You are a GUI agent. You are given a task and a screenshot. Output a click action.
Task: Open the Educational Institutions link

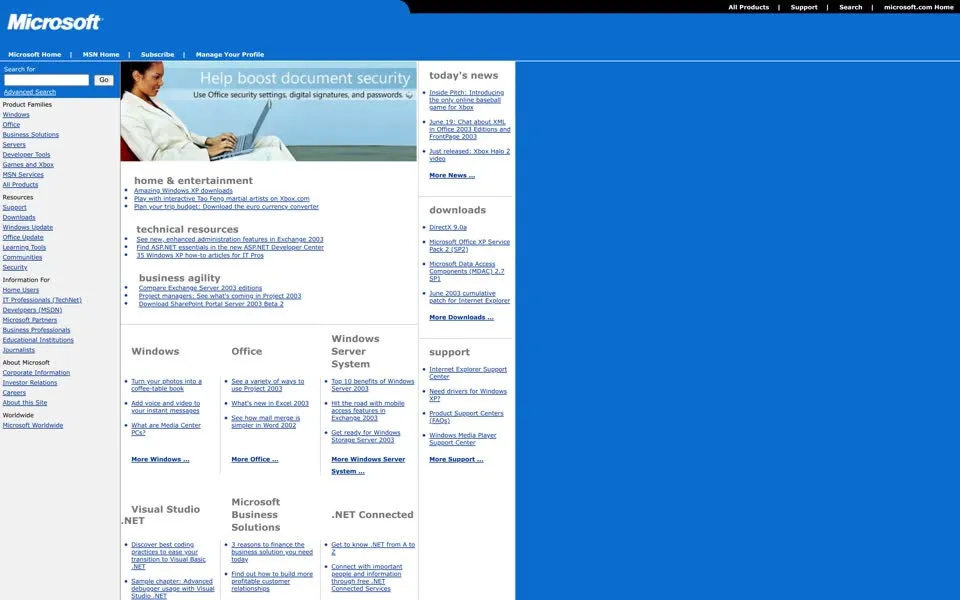(38, 340)
